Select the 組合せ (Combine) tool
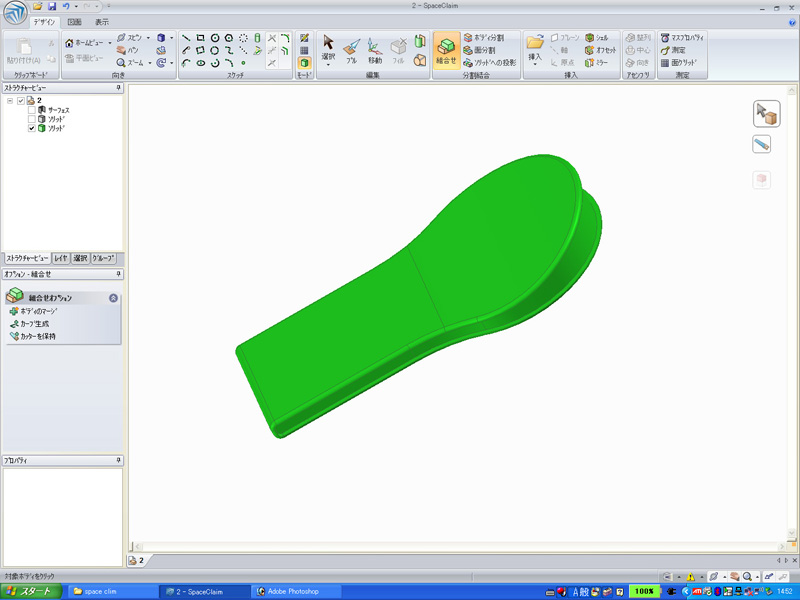 [446, 48]
